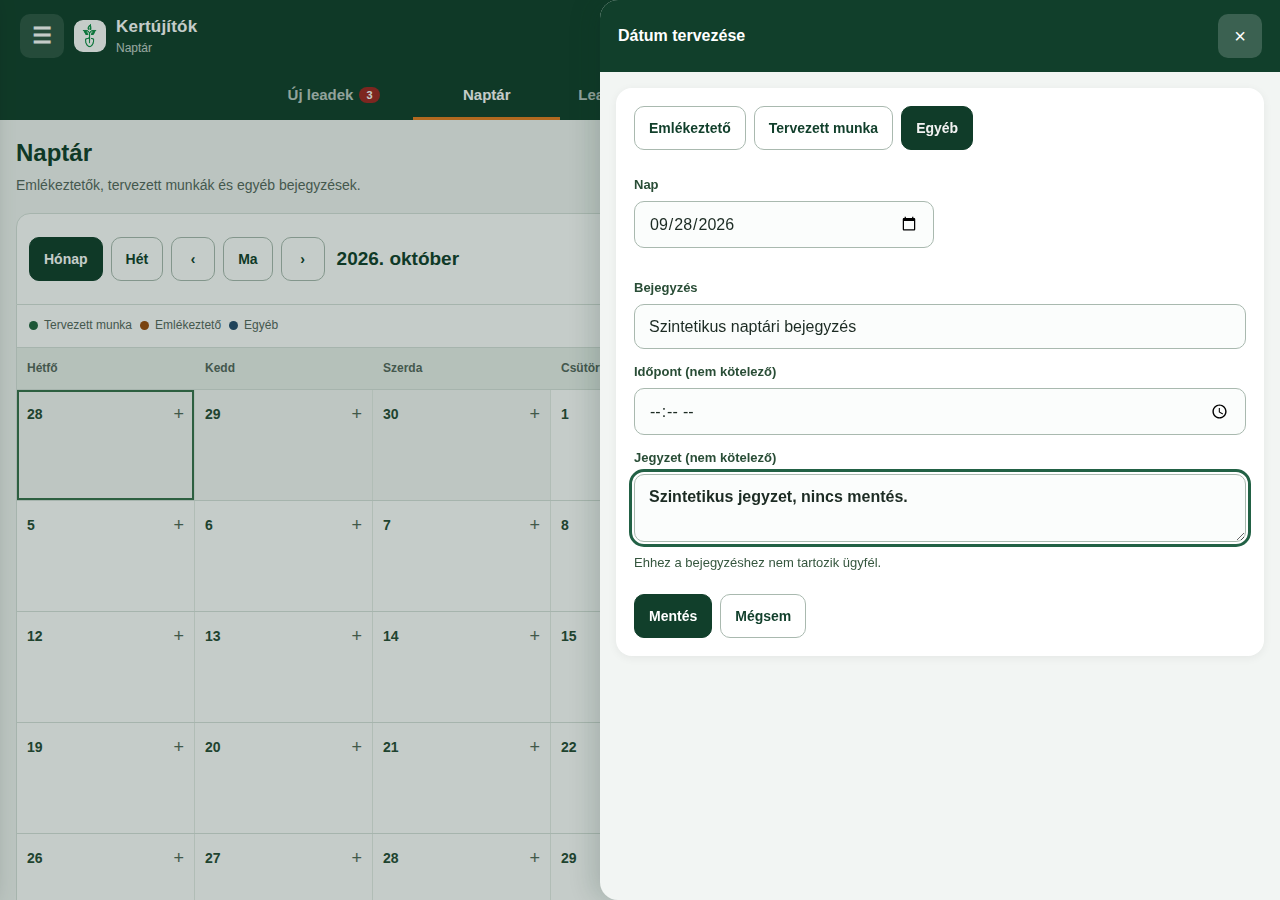Click the Jegyzet textarea
This screenshot has height=900, width=1280.
pos(940,508)
